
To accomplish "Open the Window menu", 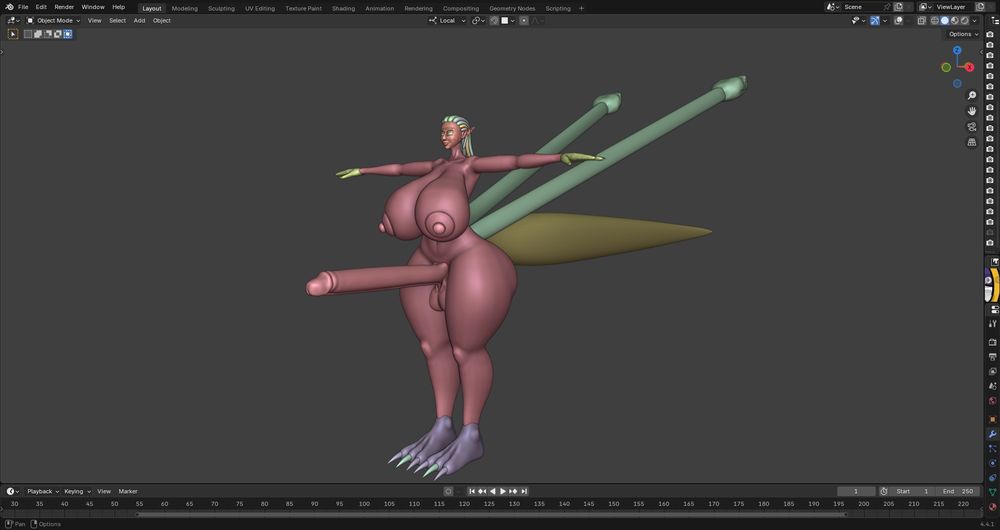I will (93, 7).
